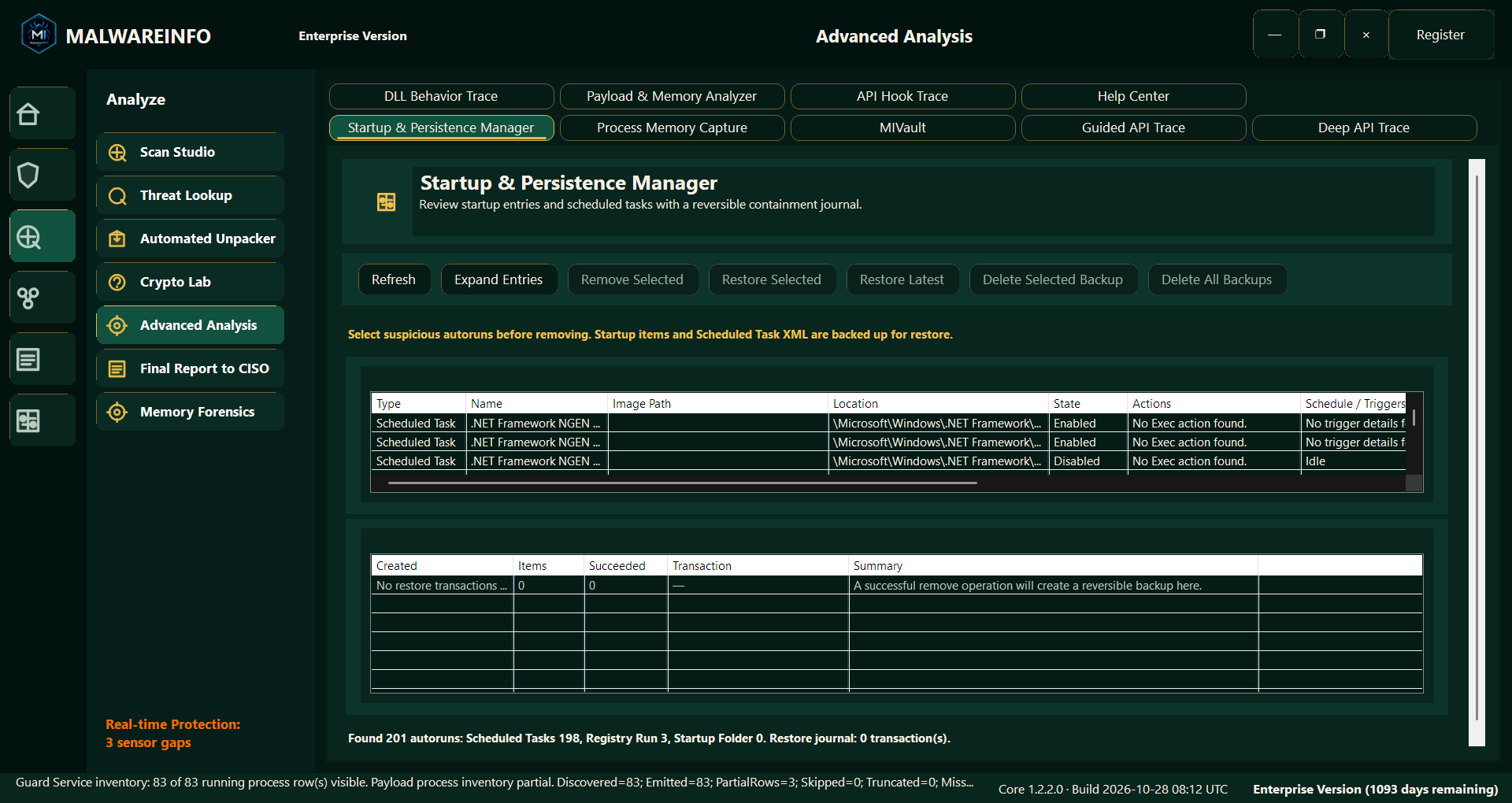This screenshot has width=1512, height=803.
Task: Select the Analyze crosshair sidebar icon
Action: pyautogui.click(x=43, y=237)
